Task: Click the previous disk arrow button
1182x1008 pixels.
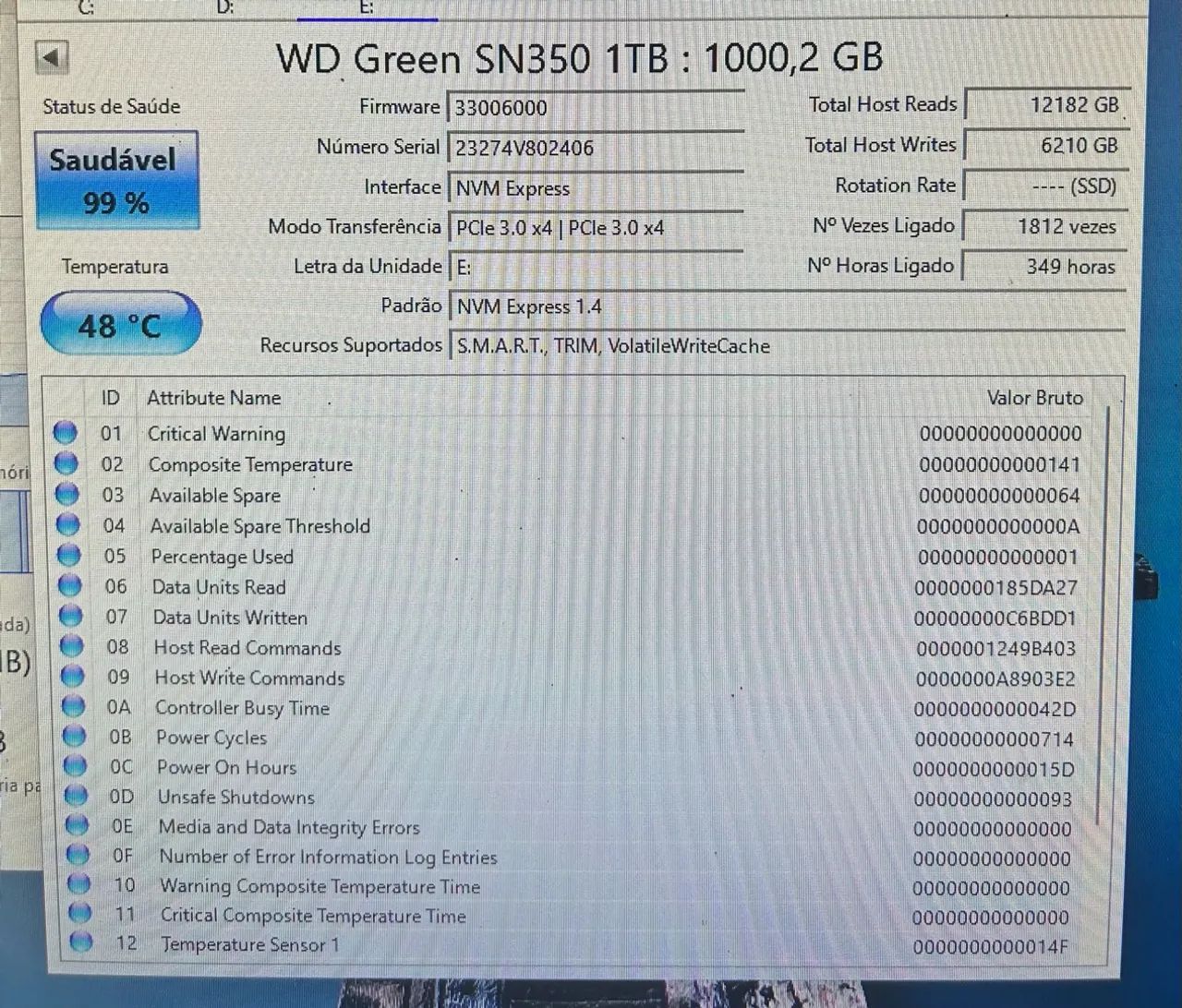Action: pyautogui.click(x=52, y=58)
